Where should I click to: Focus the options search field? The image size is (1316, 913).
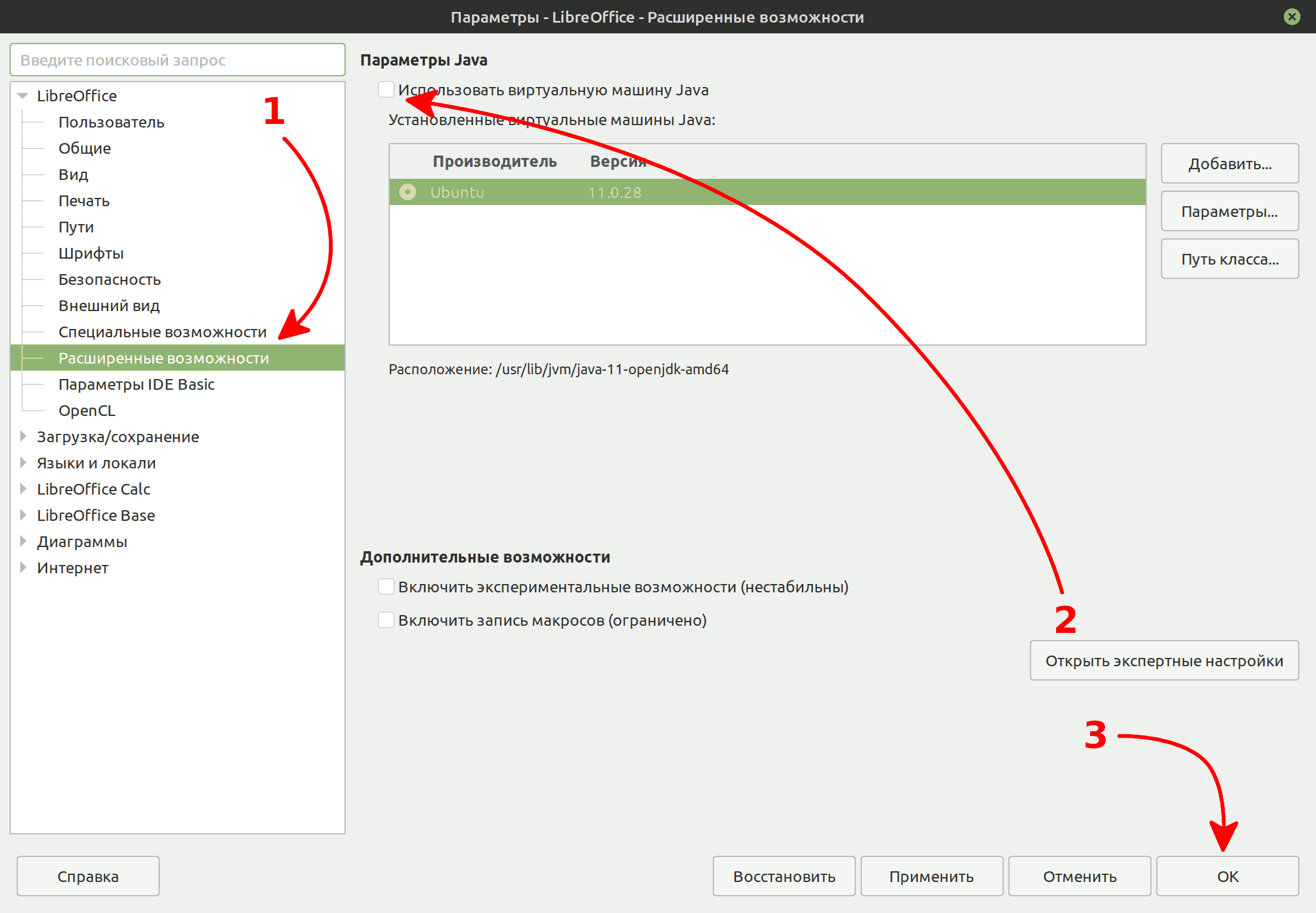point(178,60)
